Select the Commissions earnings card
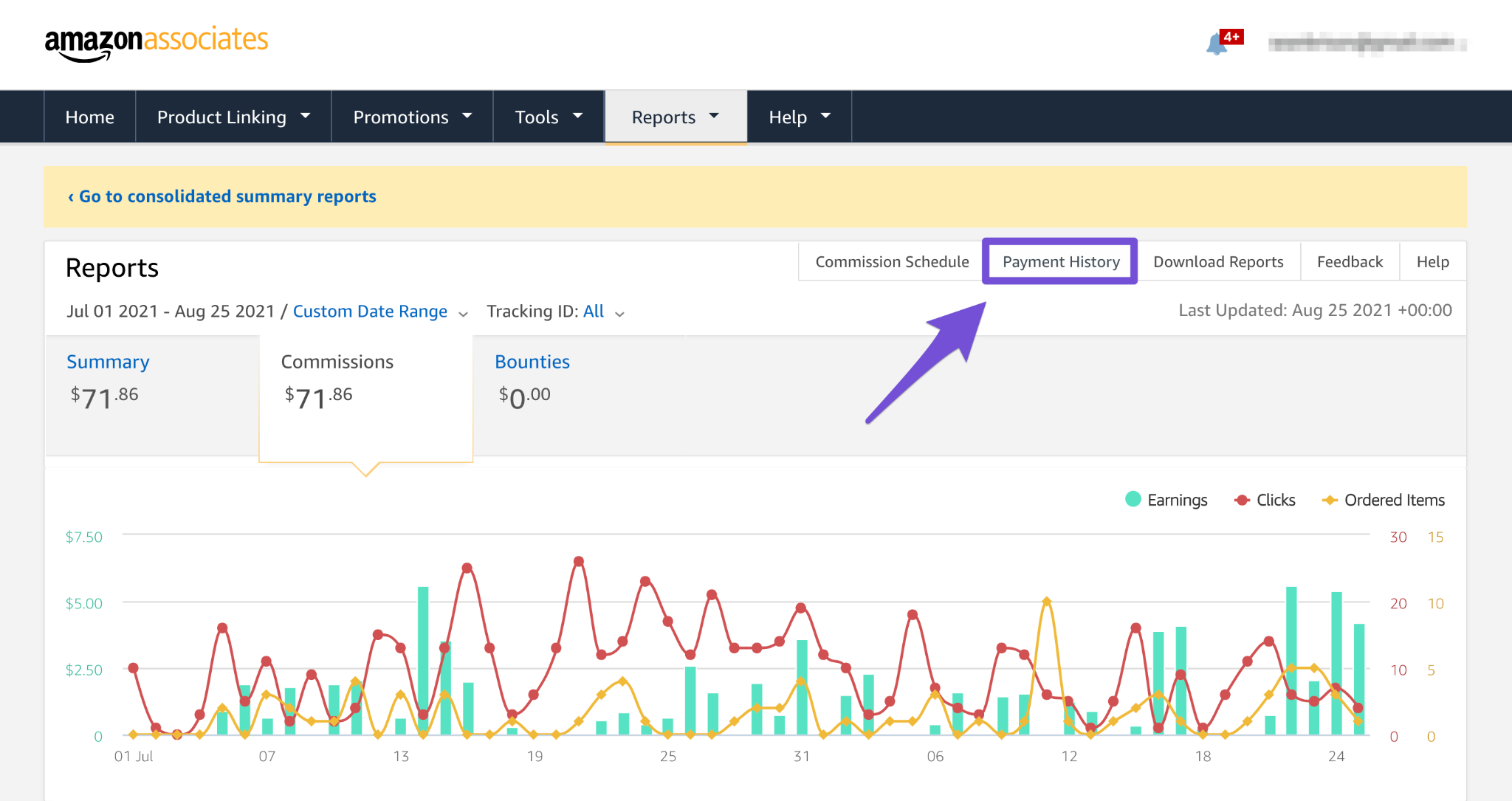This screenshot has width=1512, height=801. pyautogui.click(x=365, y=399)
